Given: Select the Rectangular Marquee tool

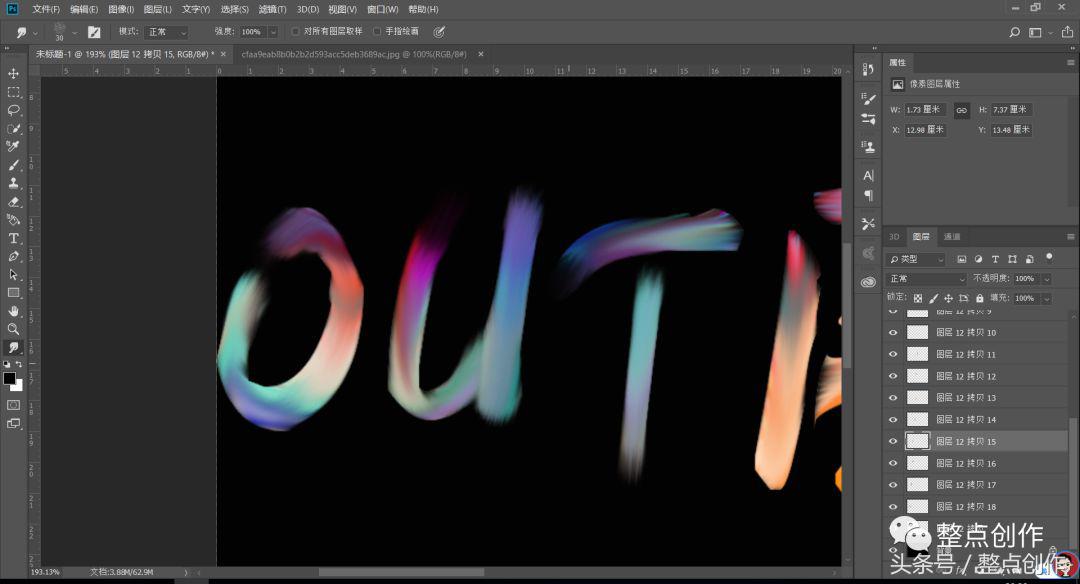Looking at the screenshot, I should [14, 92].
